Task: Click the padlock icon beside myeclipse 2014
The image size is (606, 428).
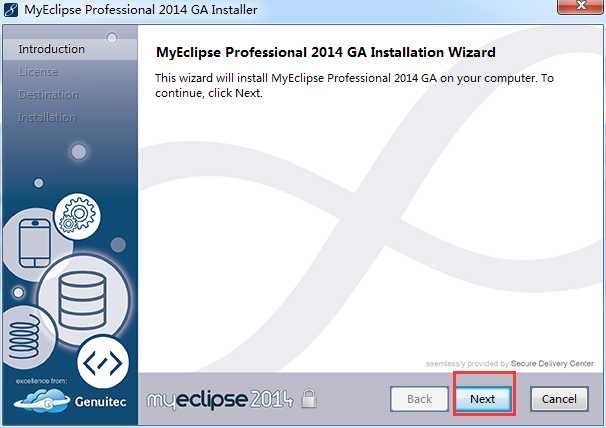Action: [x=309, y=398]
